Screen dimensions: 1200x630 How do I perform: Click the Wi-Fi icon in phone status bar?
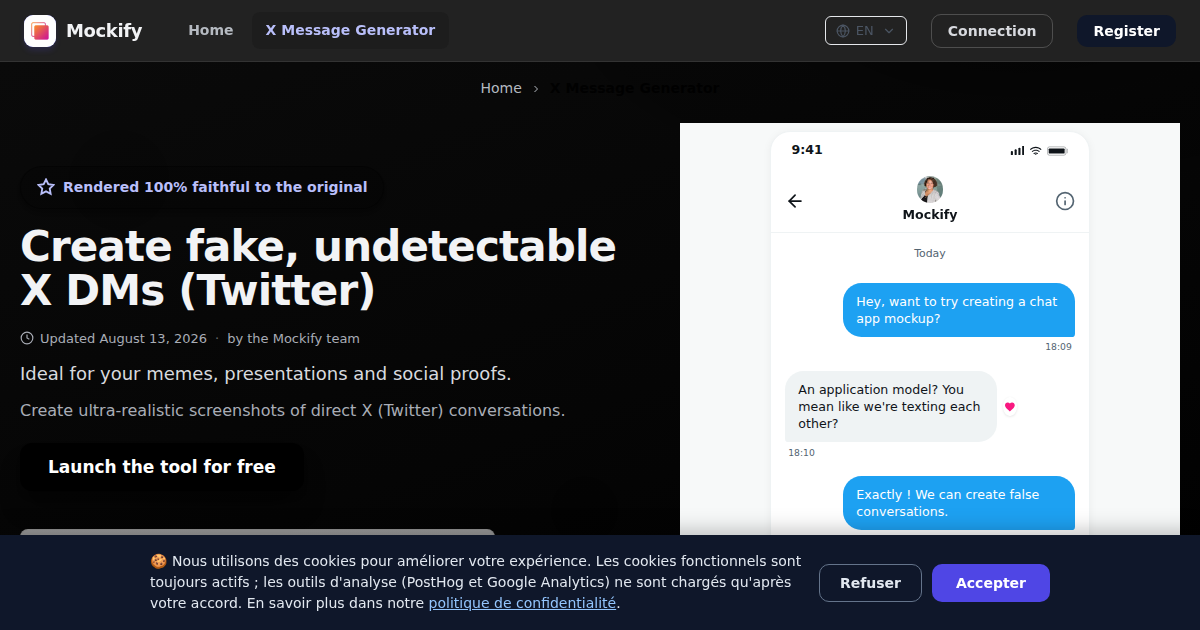pos(1036,150)
